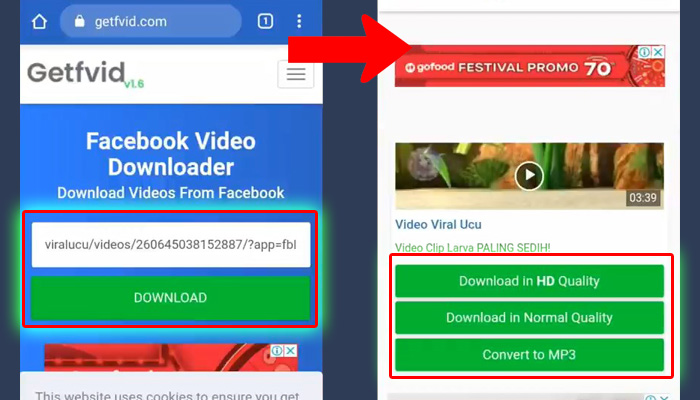This screenshot has width=700, height=400.
Task: Click the ad info icon on the gofood banner
Action: [644, 52]
